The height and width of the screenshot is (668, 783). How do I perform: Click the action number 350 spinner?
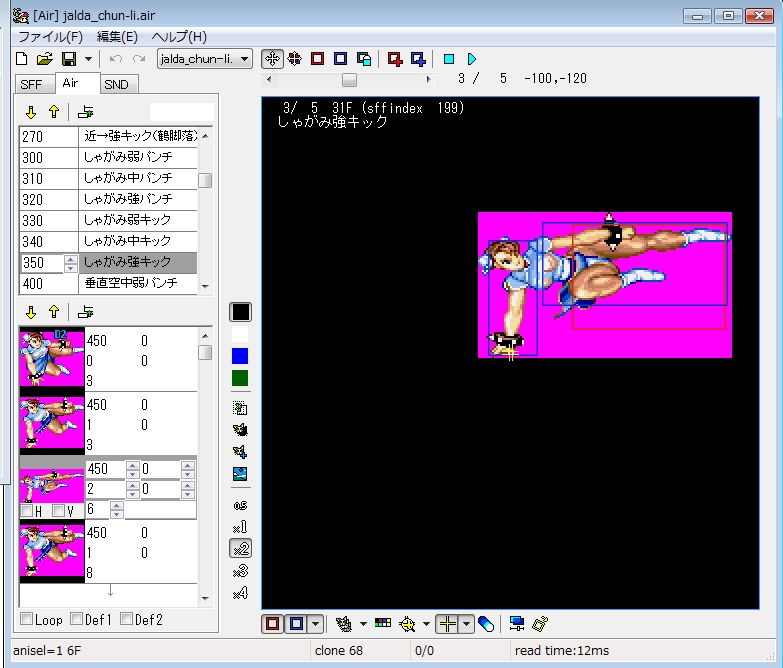pos(70,263)
